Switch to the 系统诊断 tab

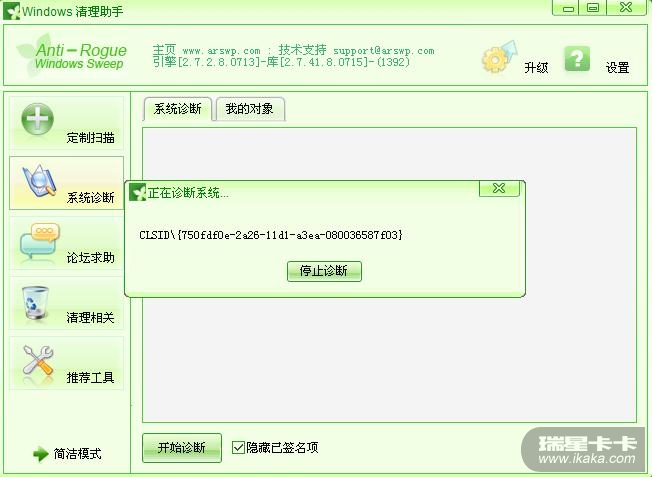tap(178, 109)
